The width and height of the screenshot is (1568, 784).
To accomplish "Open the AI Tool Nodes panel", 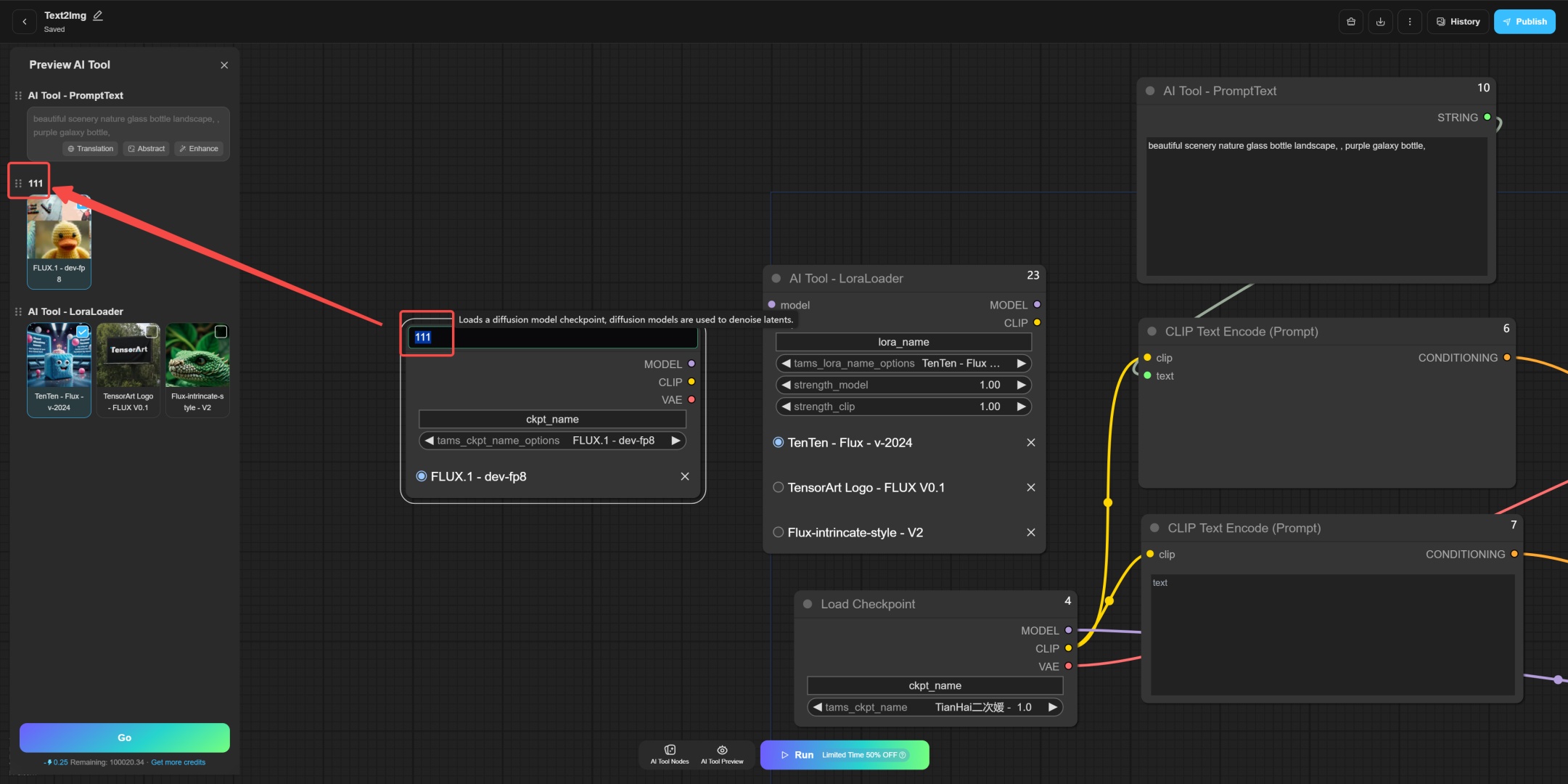I will click(x=669, y=754).
